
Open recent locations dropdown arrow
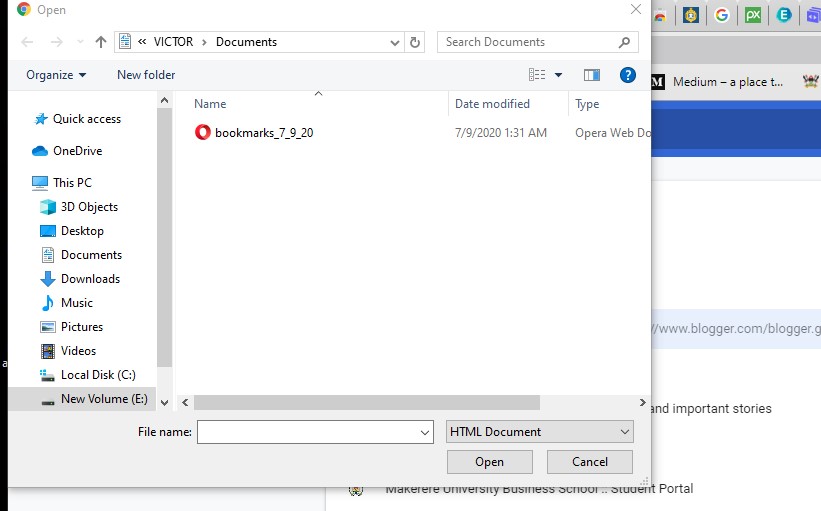click(80, 42)
